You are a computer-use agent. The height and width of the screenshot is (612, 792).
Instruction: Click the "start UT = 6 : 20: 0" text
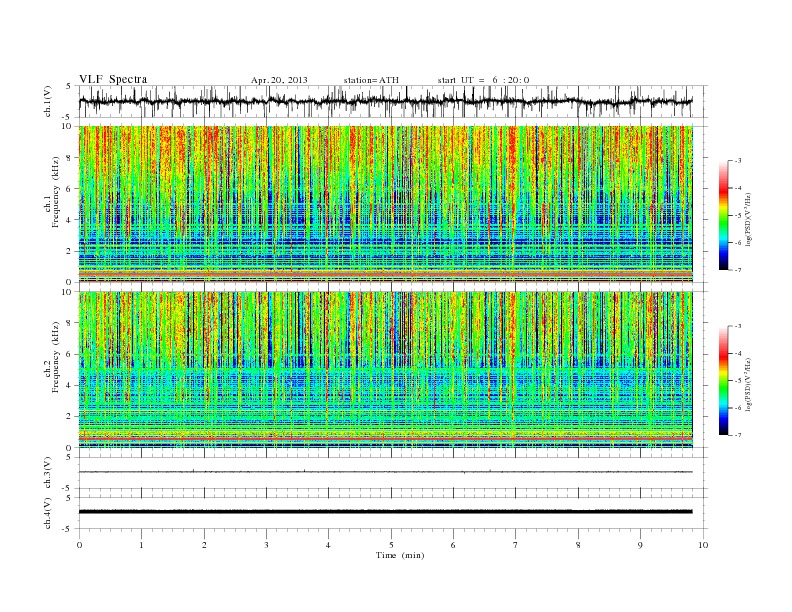(x=483, y=80)
